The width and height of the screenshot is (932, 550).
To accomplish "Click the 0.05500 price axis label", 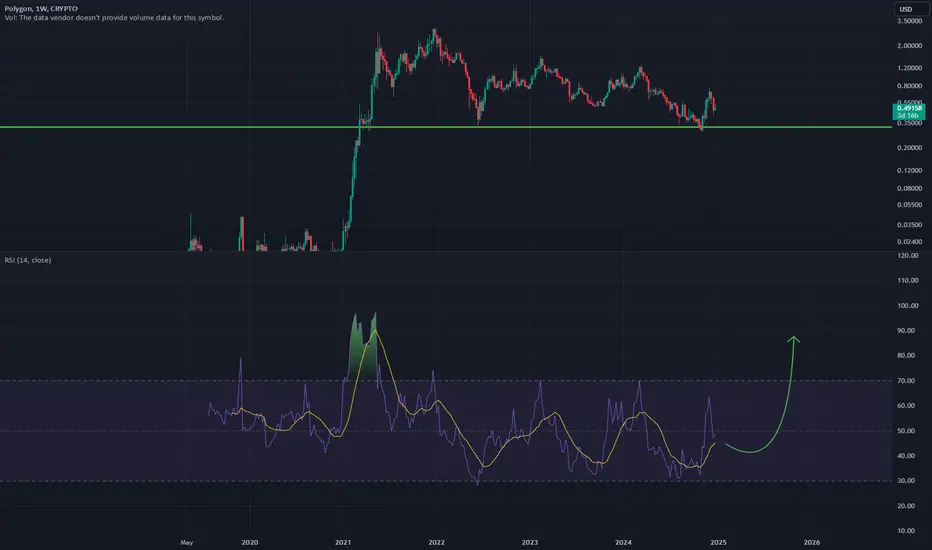I will (909, 205).
